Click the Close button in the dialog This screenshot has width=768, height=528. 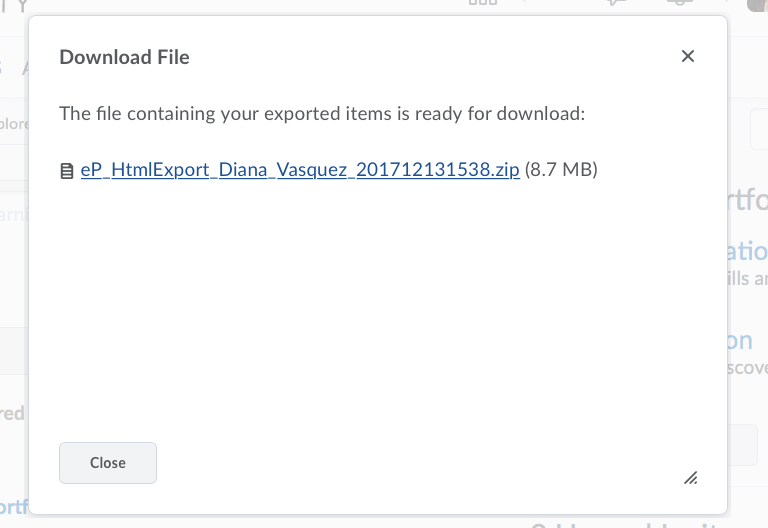click(108, 463)
